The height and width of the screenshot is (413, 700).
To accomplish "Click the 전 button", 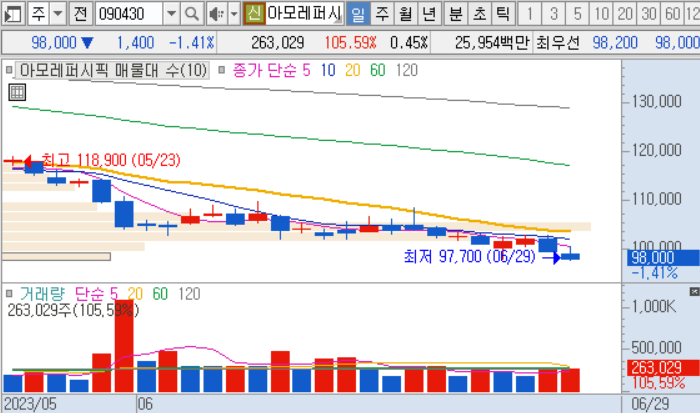I will tap(80, 14).
